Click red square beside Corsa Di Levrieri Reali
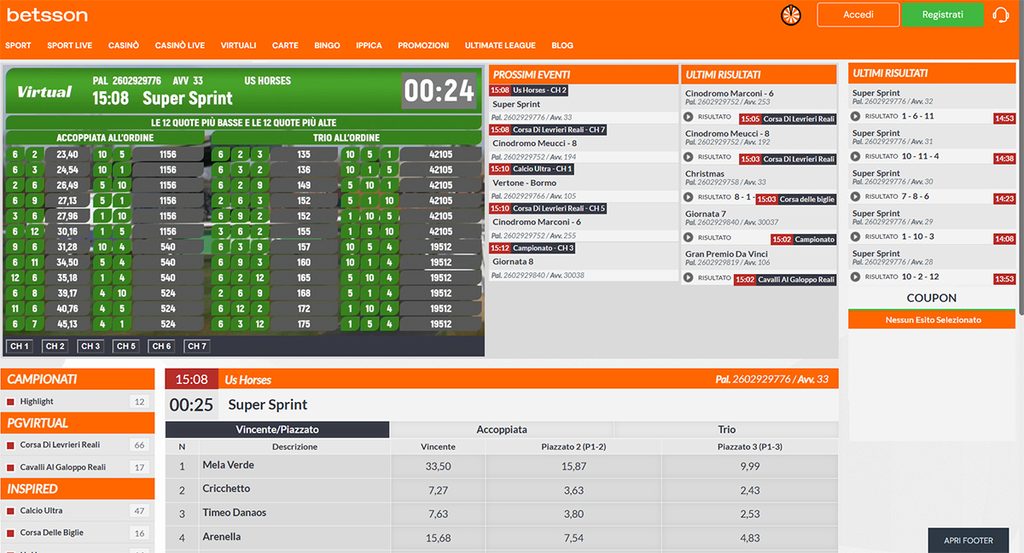 point(10,445)
